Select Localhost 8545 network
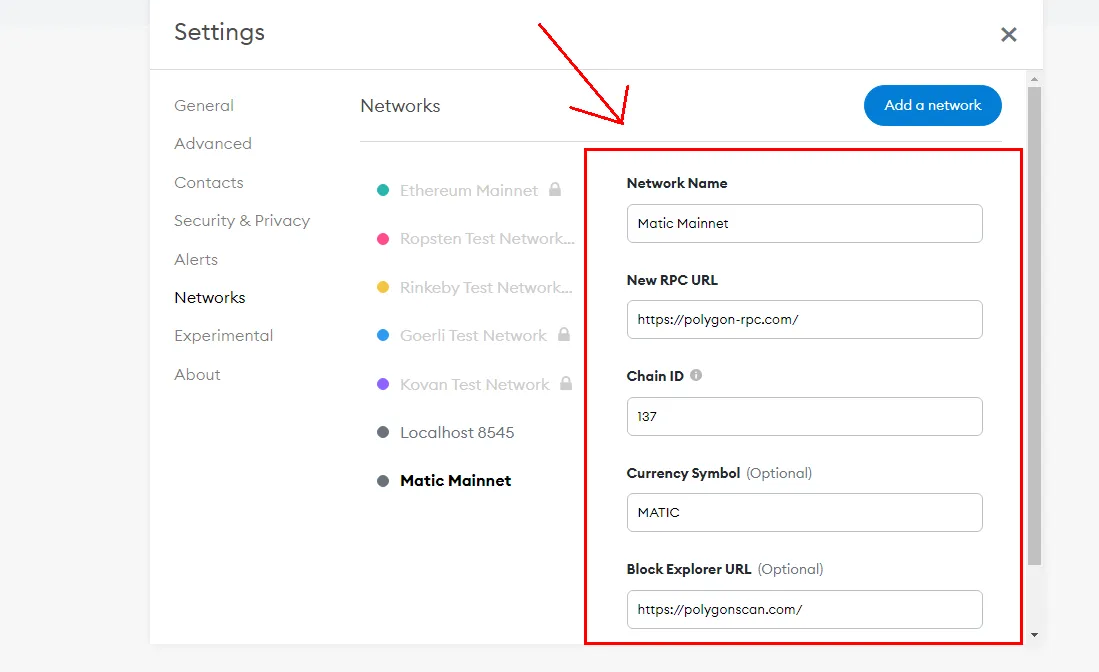 tap(457, 433)
